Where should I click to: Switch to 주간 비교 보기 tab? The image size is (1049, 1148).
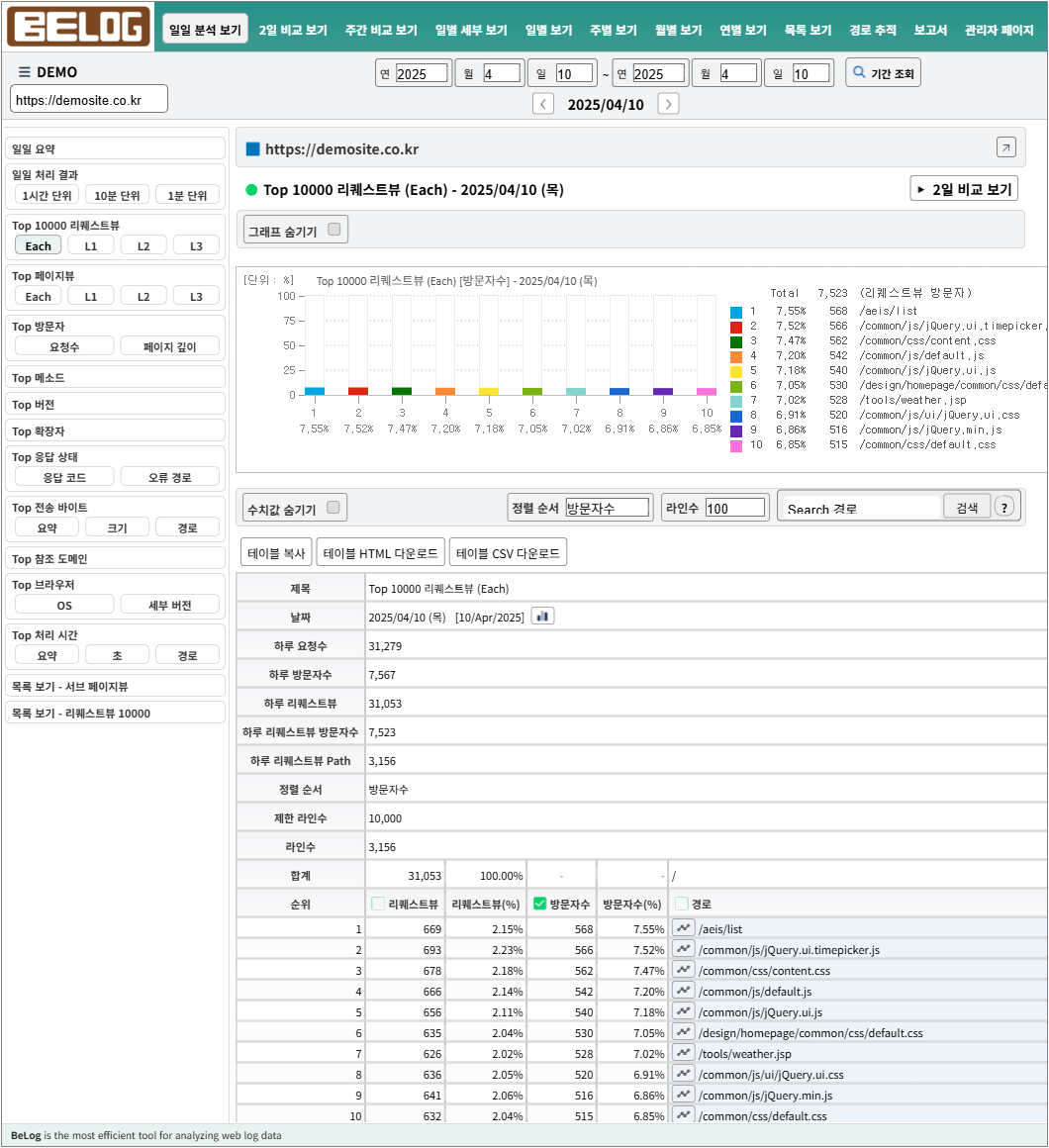pos(381,30)
